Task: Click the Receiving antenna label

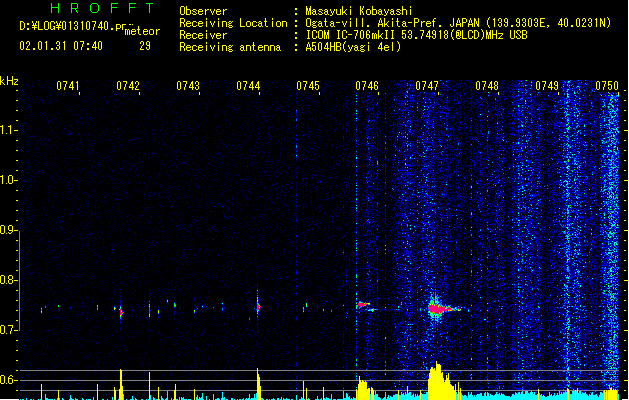Action: click(230, 47)
